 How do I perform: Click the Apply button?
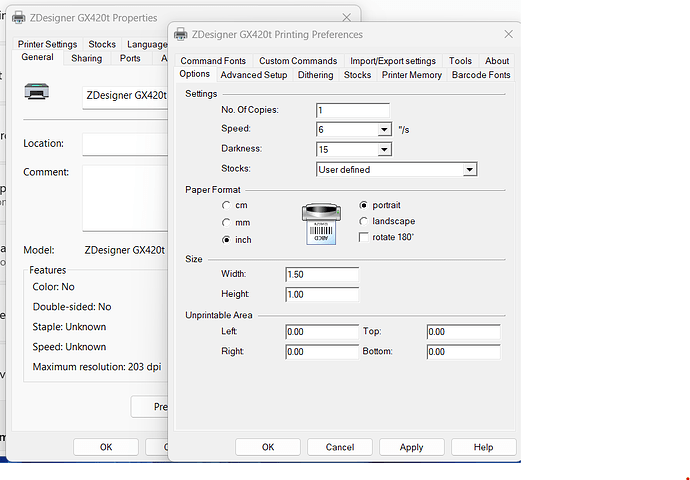coord(411,447)
